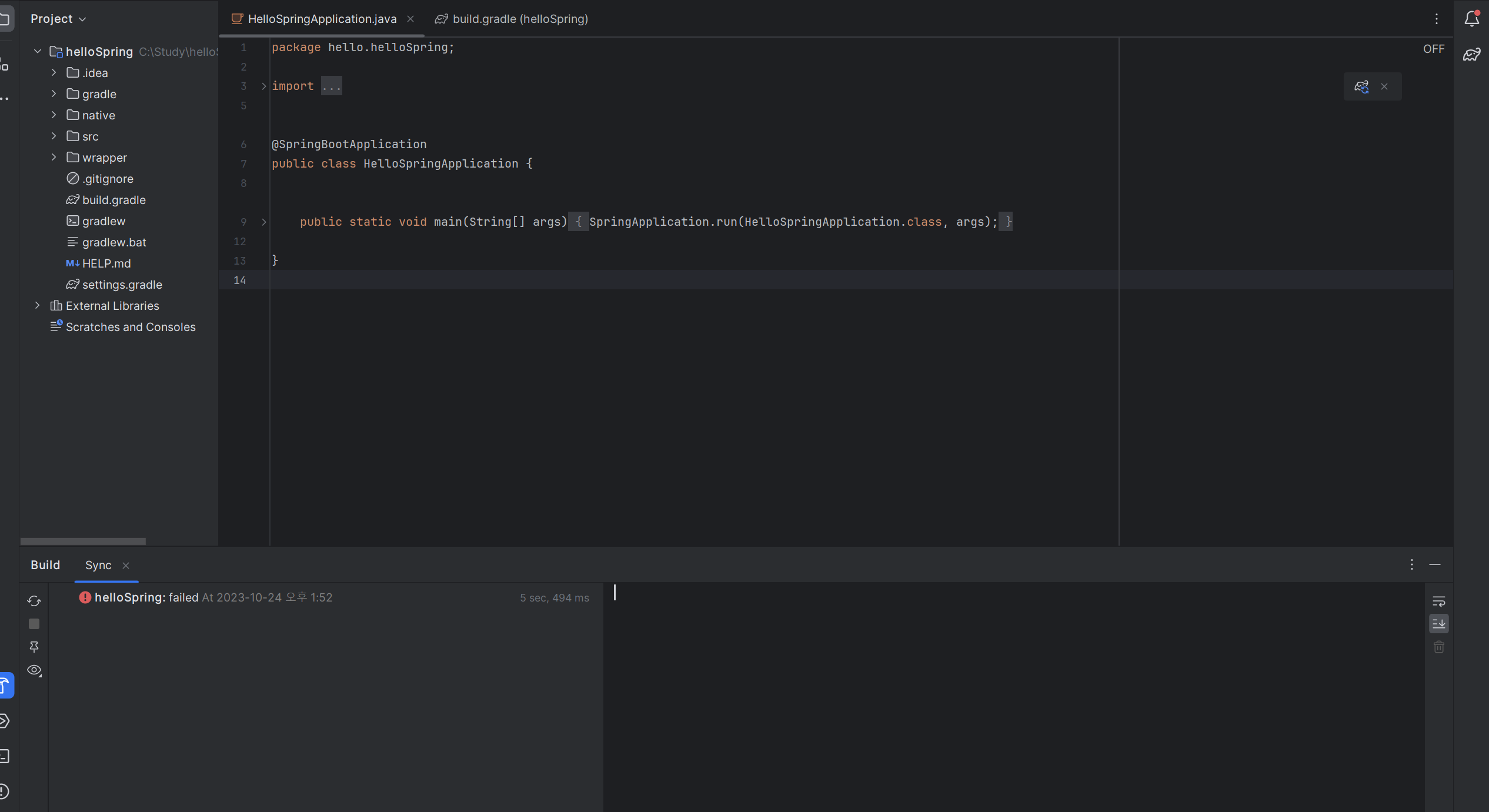The width and height of the screenshot is (1489, 812).
Task: Click the Clear All trash icon
Action: 1438,647
